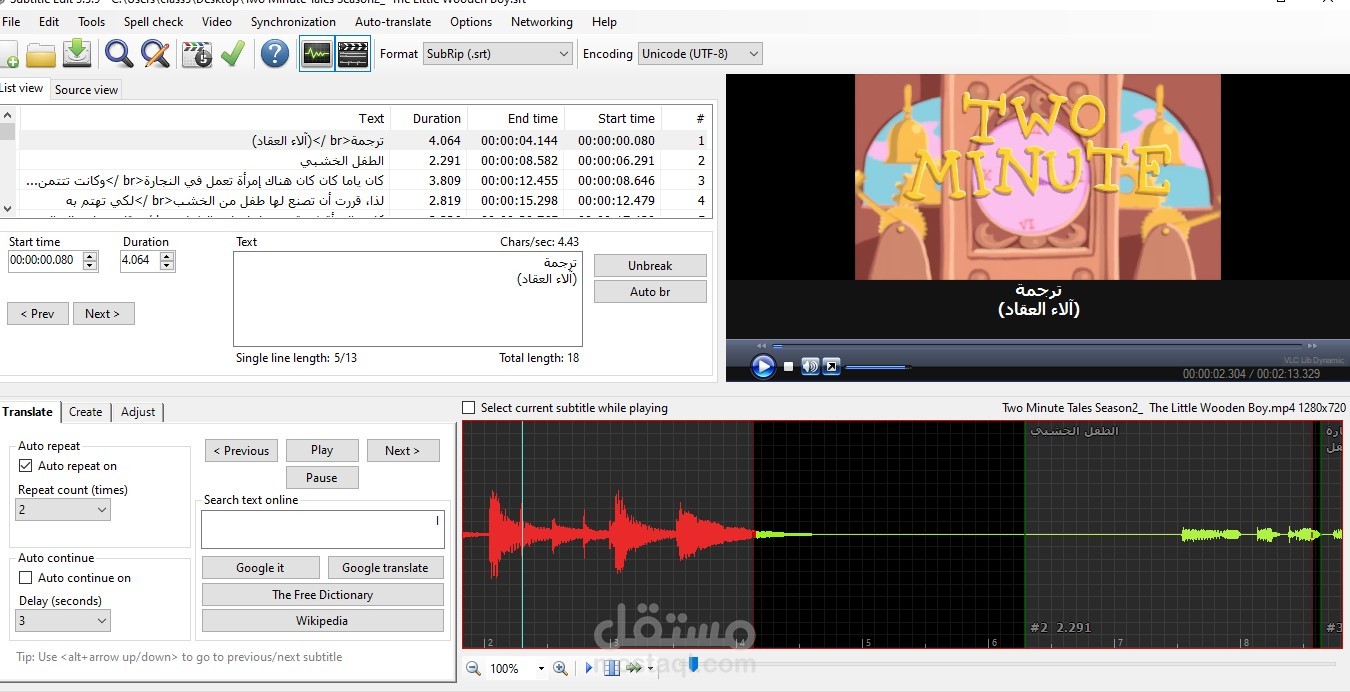Select subtitle row 2 in list
The width and height of the screenshot is (1350, 692).
pyautogui.click(x=366, y=160)
